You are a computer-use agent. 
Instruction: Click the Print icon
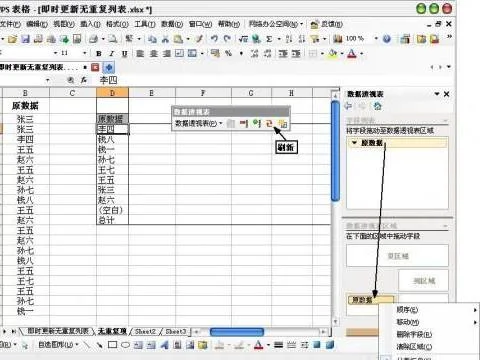pos(94,39)
